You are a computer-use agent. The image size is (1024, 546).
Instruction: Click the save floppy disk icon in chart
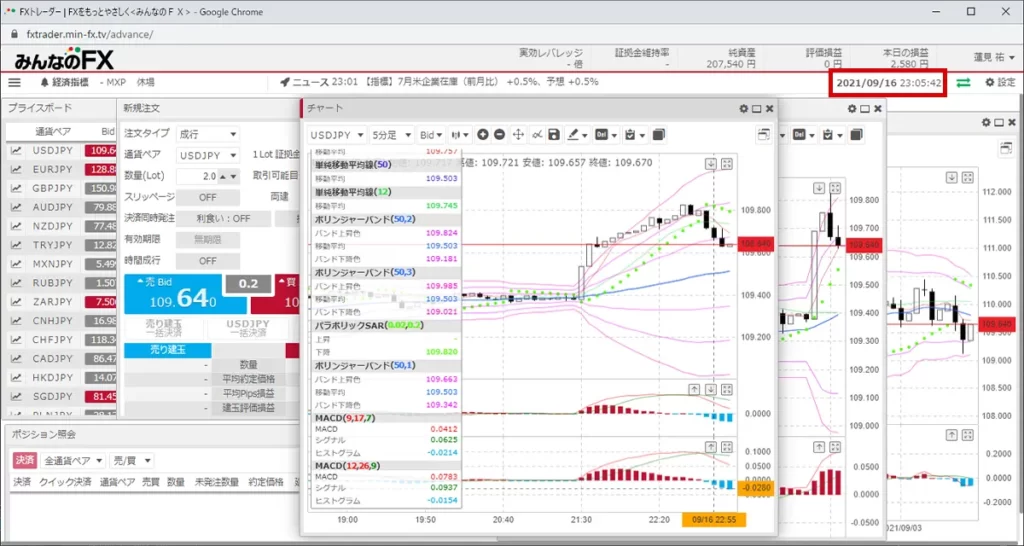(x=553, y=134)
